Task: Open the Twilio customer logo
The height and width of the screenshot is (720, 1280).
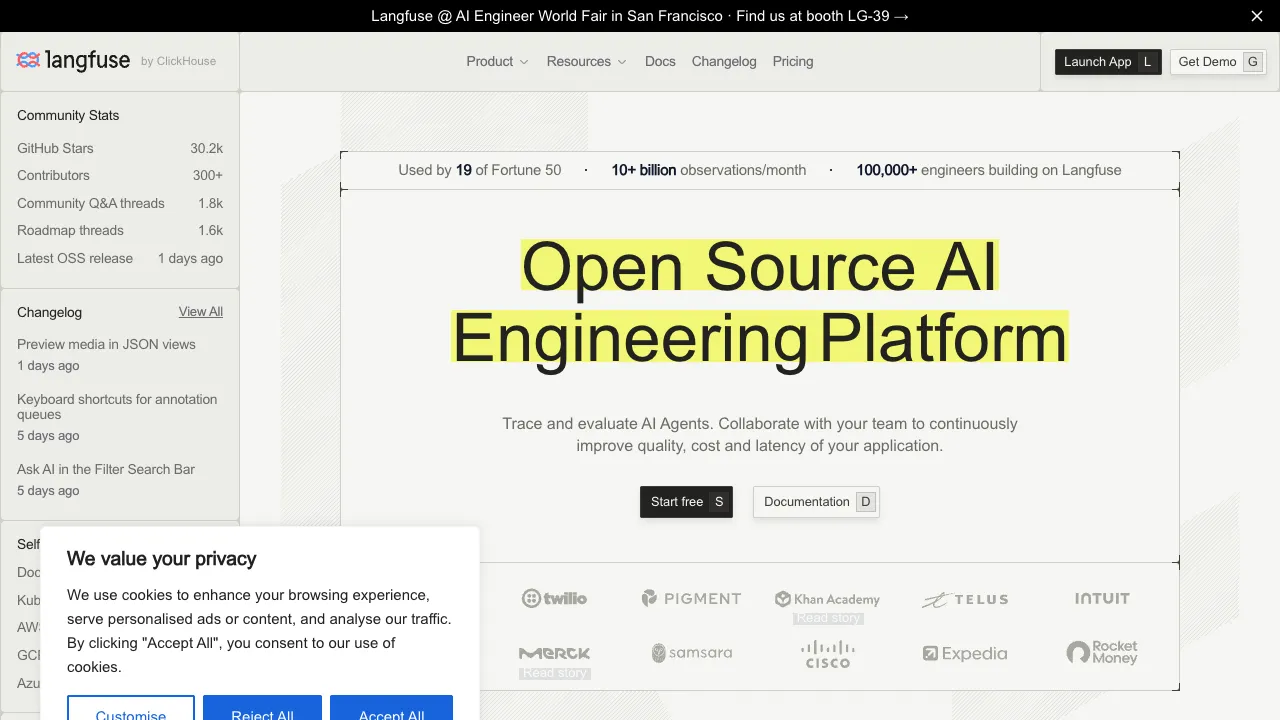Action: [x=554, y=599]
